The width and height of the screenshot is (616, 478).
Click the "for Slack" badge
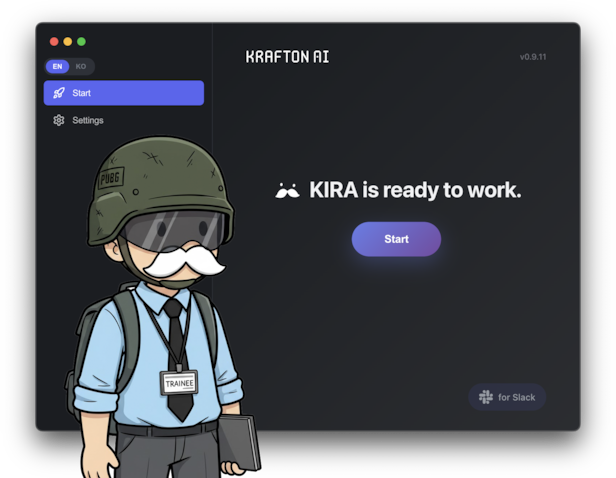(507, 397)
